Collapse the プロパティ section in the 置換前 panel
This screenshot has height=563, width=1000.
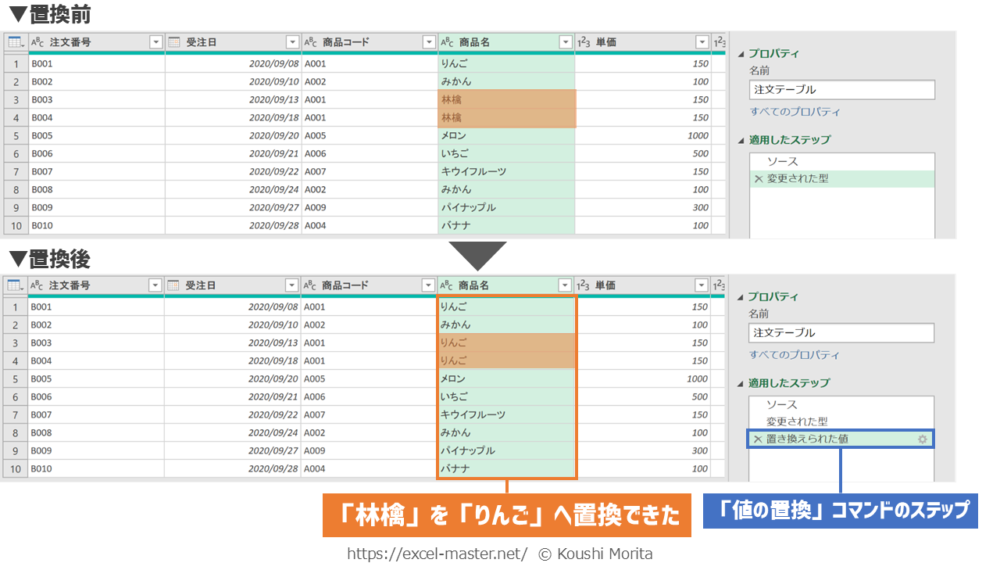(x=741, y=54)
